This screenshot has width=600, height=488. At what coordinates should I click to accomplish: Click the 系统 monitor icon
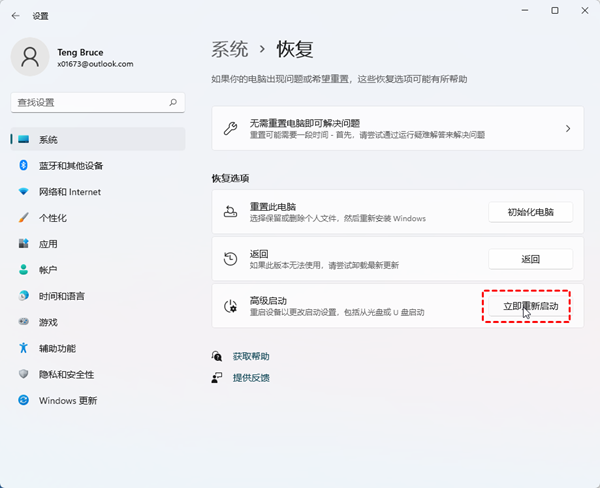click(24, 139)
